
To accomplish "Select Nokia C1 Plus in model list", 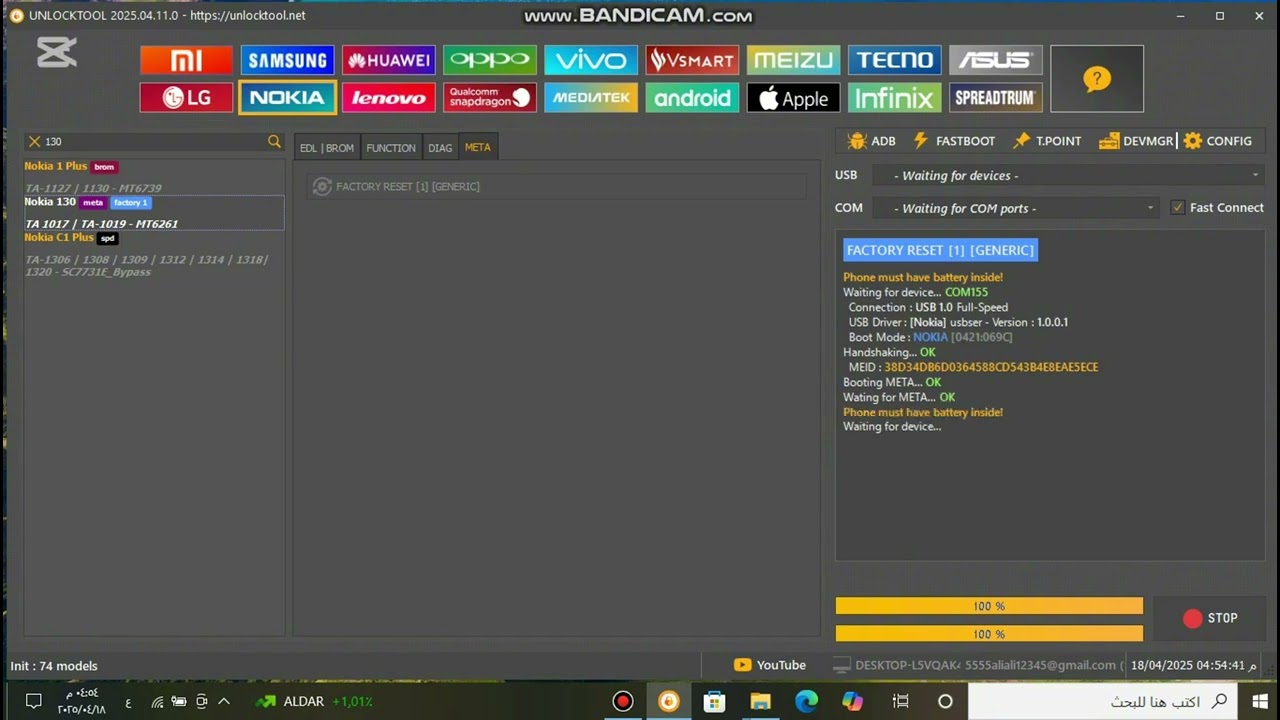I will (154, 255).
